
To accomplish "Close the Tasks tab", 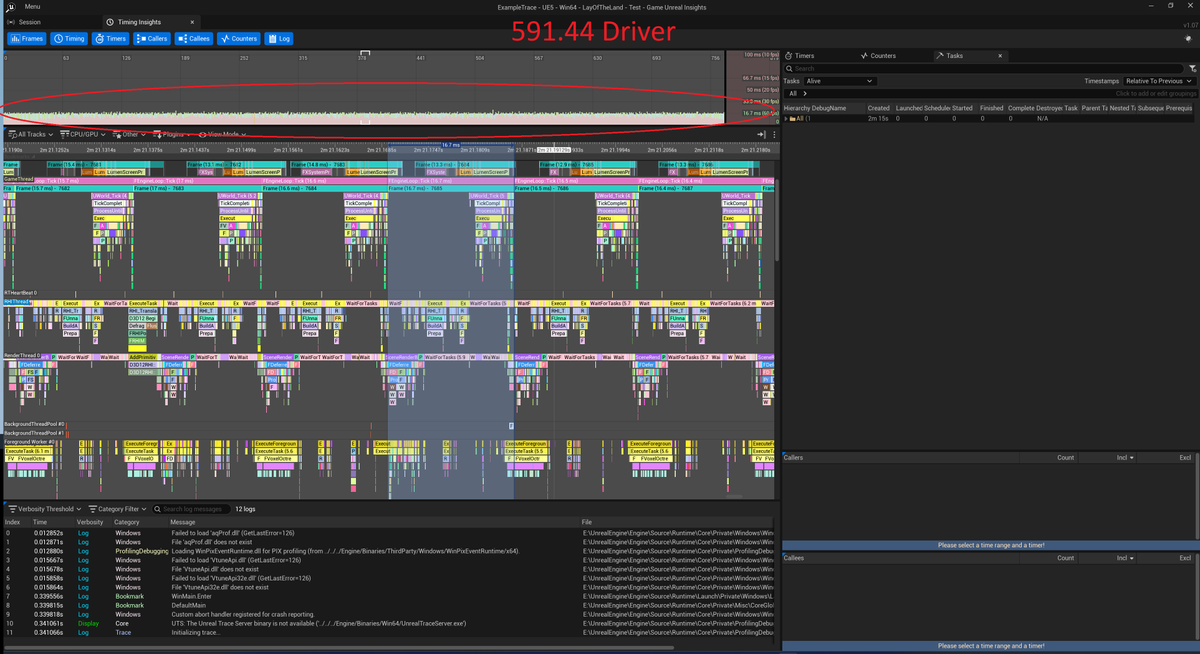I will pos(1000,56).
